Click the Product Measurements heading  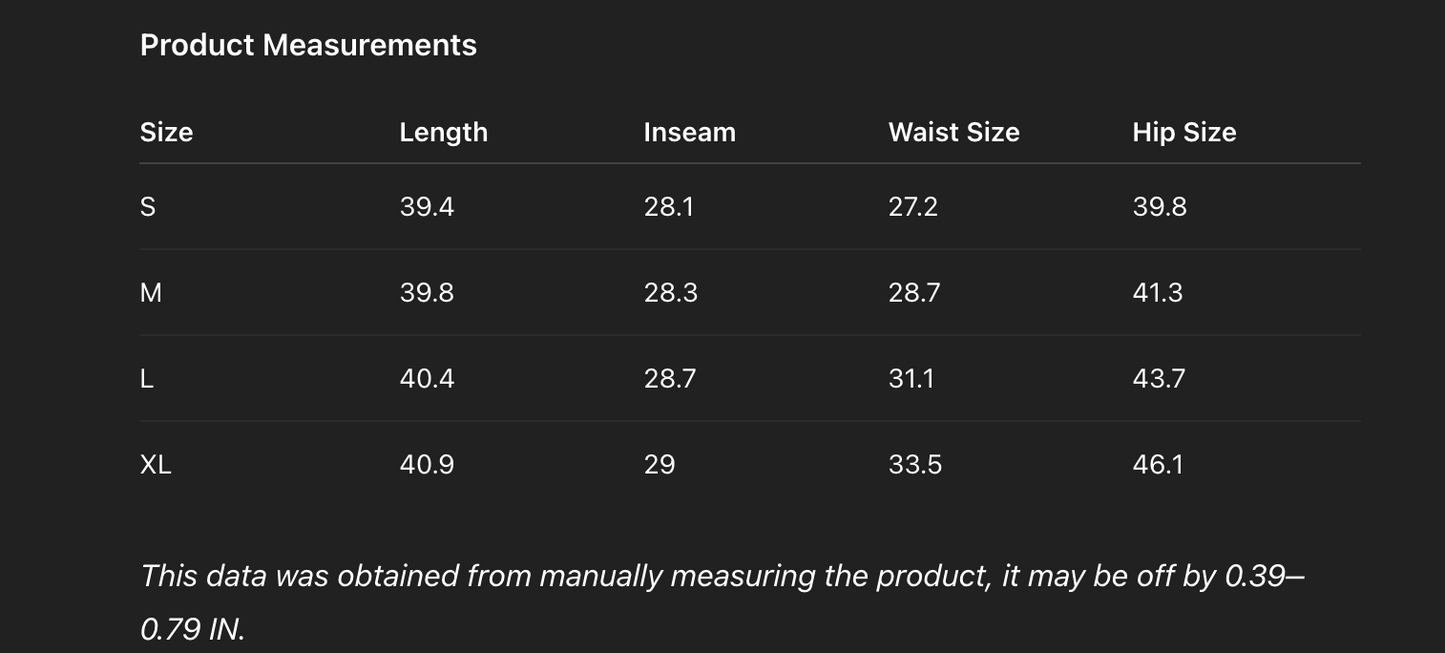[308, 45]
